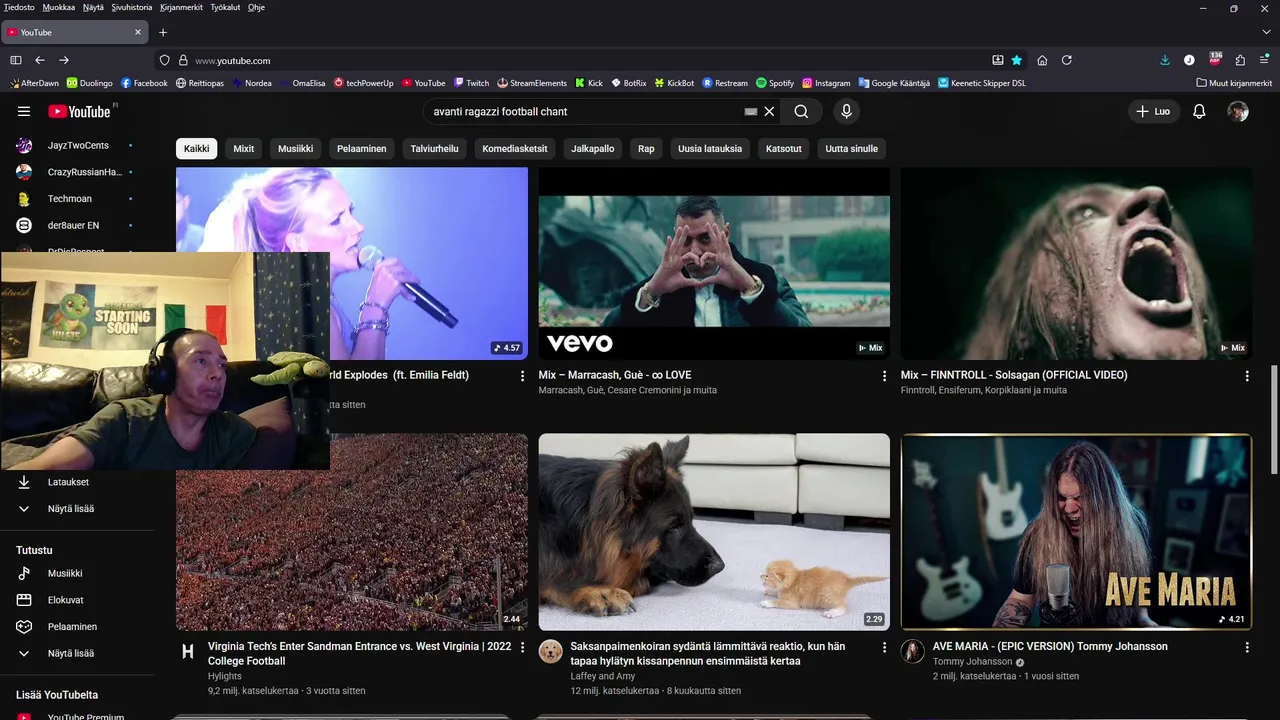Screen dimensions: 1280x720
Task: Open the YouTube hamburger guide menu
Action: pos(24,112)
